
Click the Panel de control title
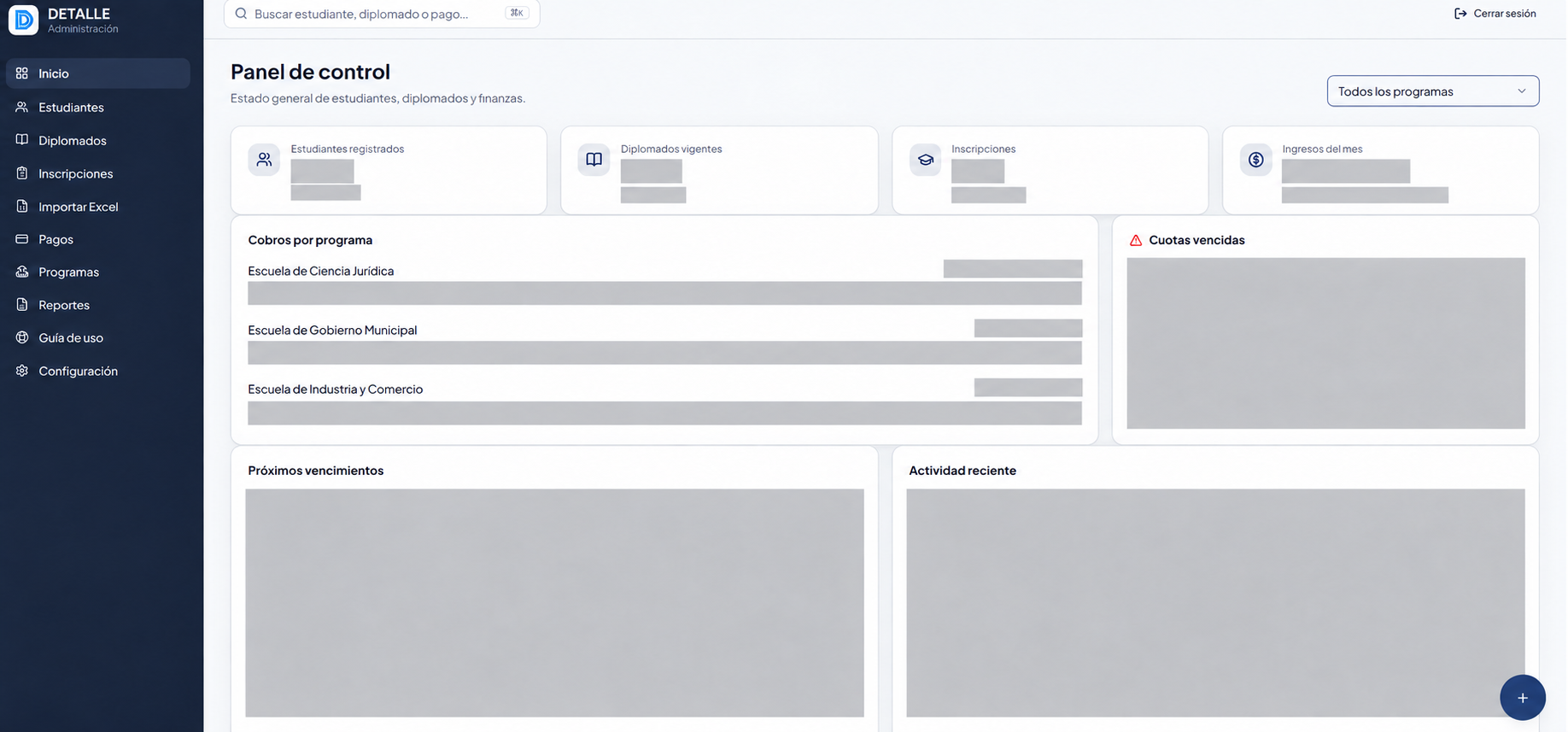point(310,72)
